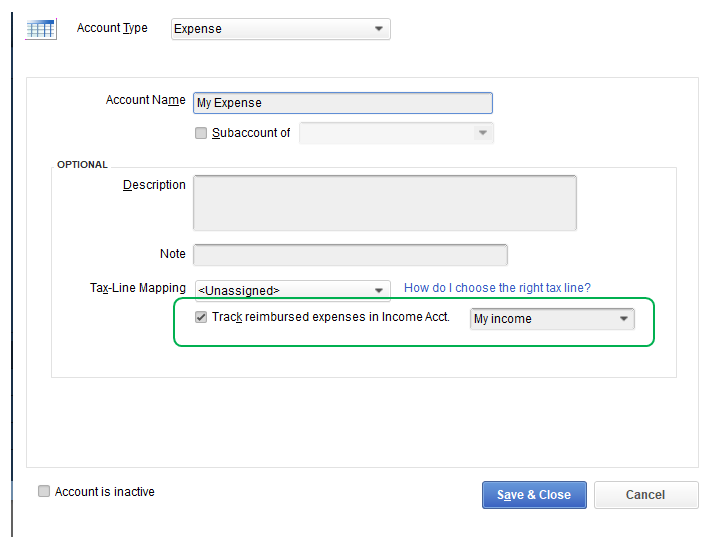Click the Description label
Viewport: 723px width, 548px height.
tap(154, 185)
